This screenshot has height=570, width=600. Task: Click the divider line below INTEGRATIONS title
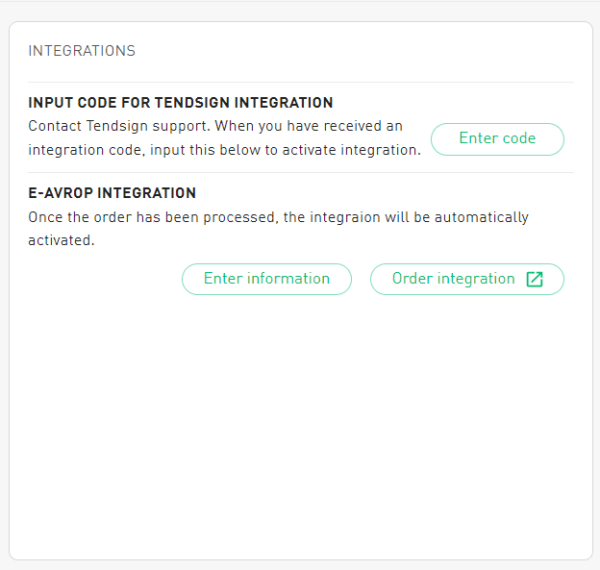[300, 82]
